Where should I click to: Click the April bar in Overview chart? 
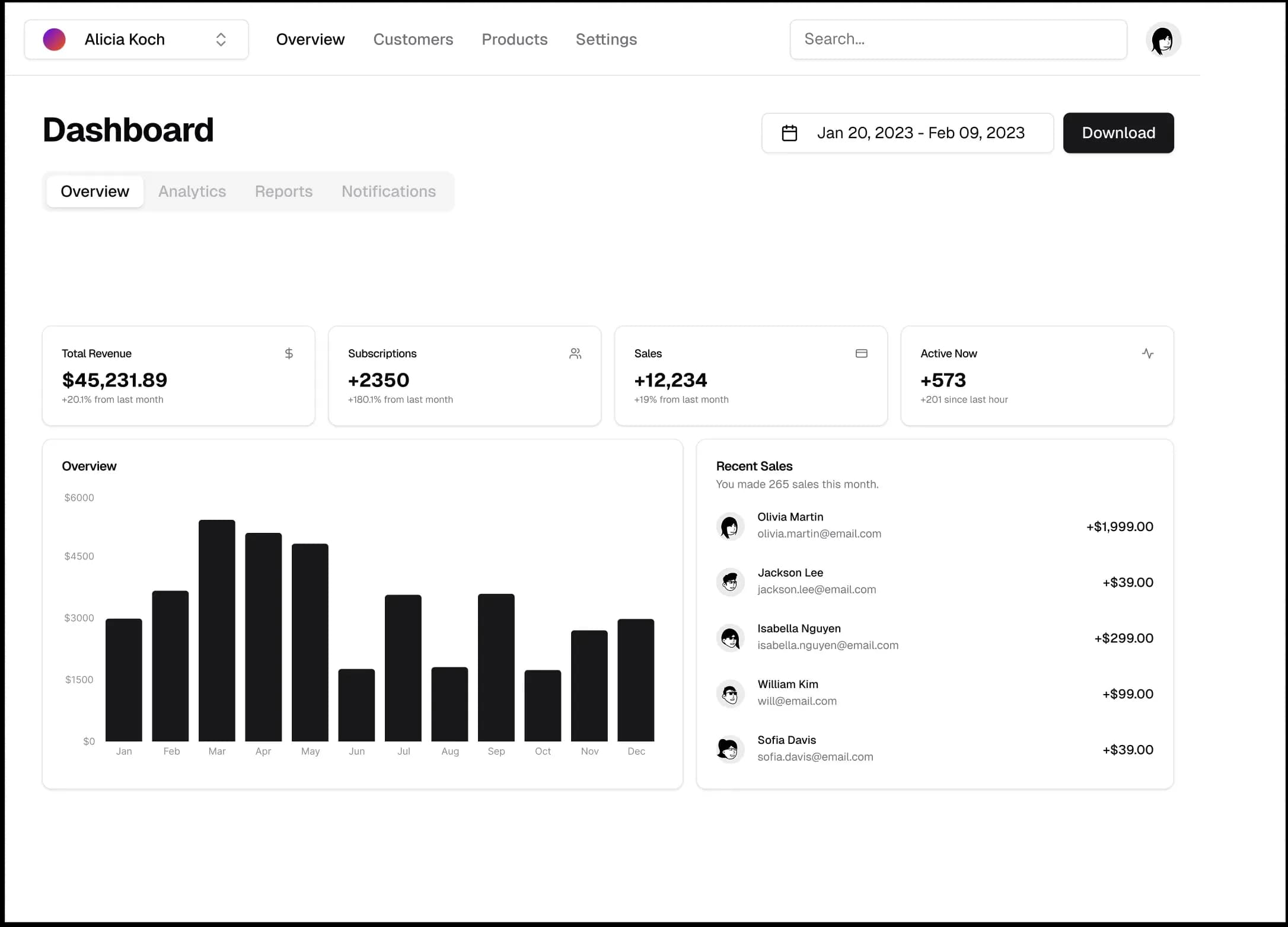tap(263, 637)
